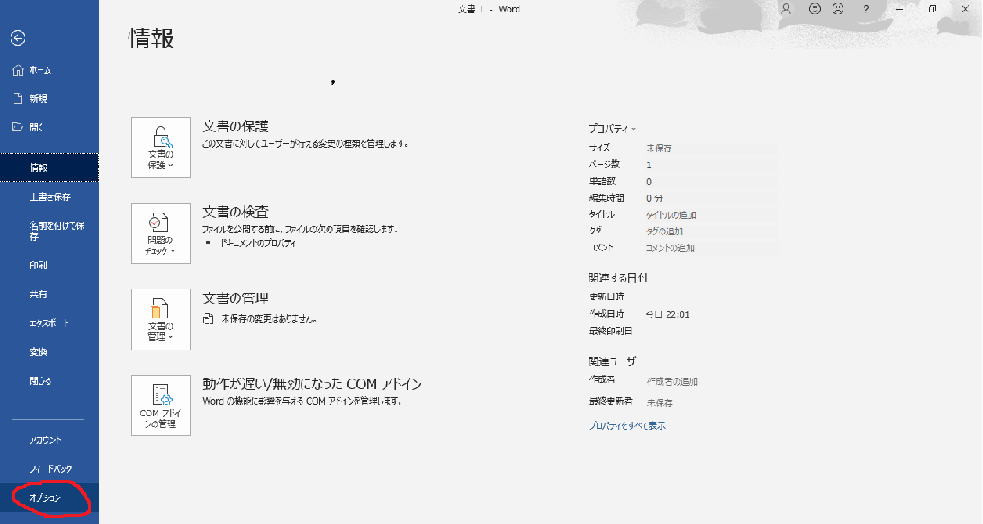
Task: Click the smiley face feedback icon
Action: click(814, 9)
